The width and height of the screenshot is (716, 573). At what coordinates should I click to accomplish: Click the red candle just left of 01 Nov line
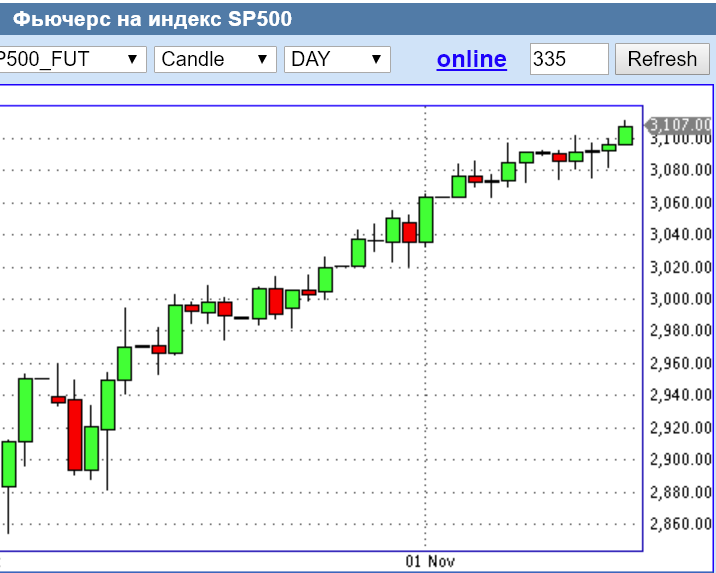pyautogui.click(x=408, y=232)
